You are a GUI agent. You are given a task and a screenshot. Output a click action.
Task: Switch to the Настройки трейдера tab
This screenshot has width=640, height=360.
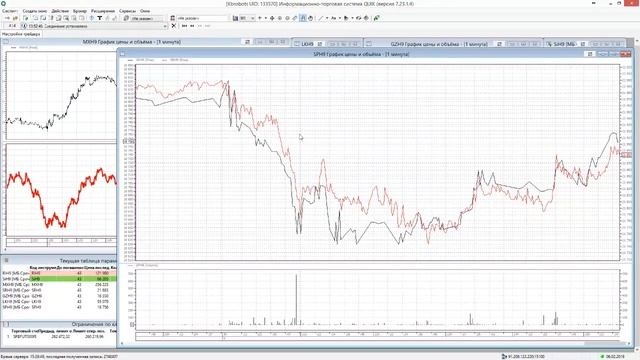tap(21, 34)
